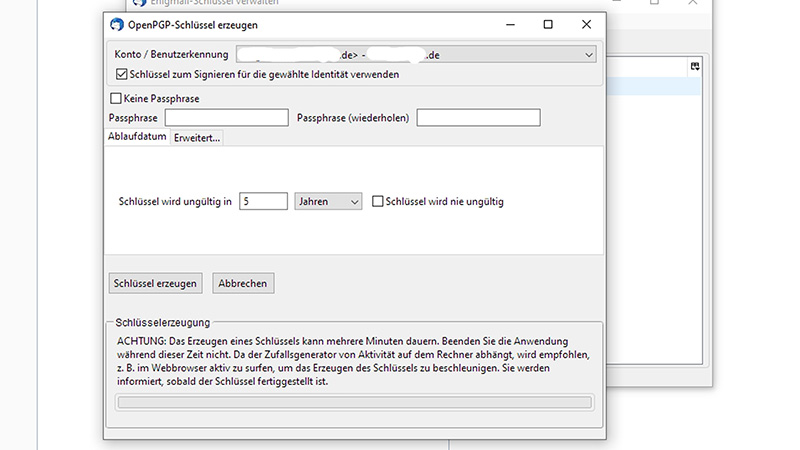Toggle 'Schlüssel zum Signieren' checkbox
This screenshot has height=450, width=800.
(x=122, y=74)
